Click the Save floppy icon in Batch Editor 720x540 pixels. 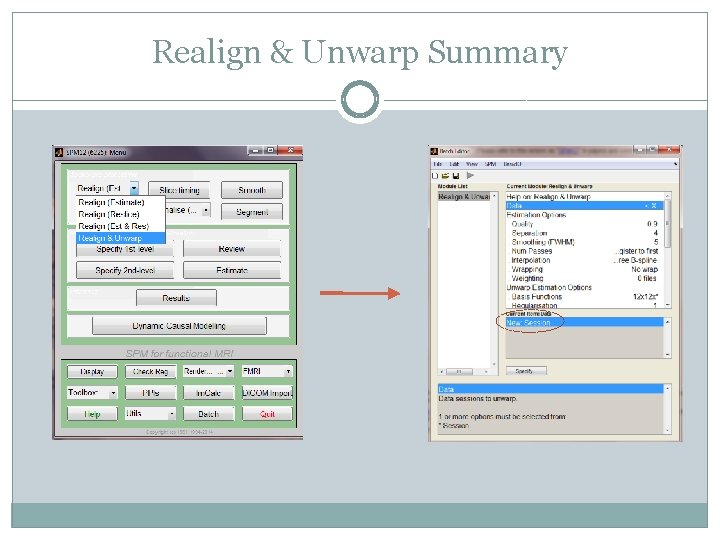pyautogui.click(x=456, y=175)
